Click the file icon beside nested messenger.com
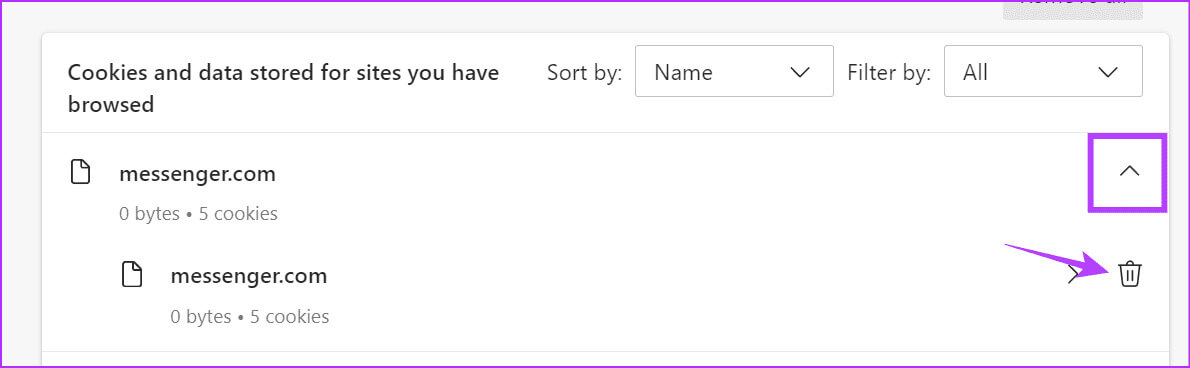This screenshot has width=1190, height=368. pos(132,274)
